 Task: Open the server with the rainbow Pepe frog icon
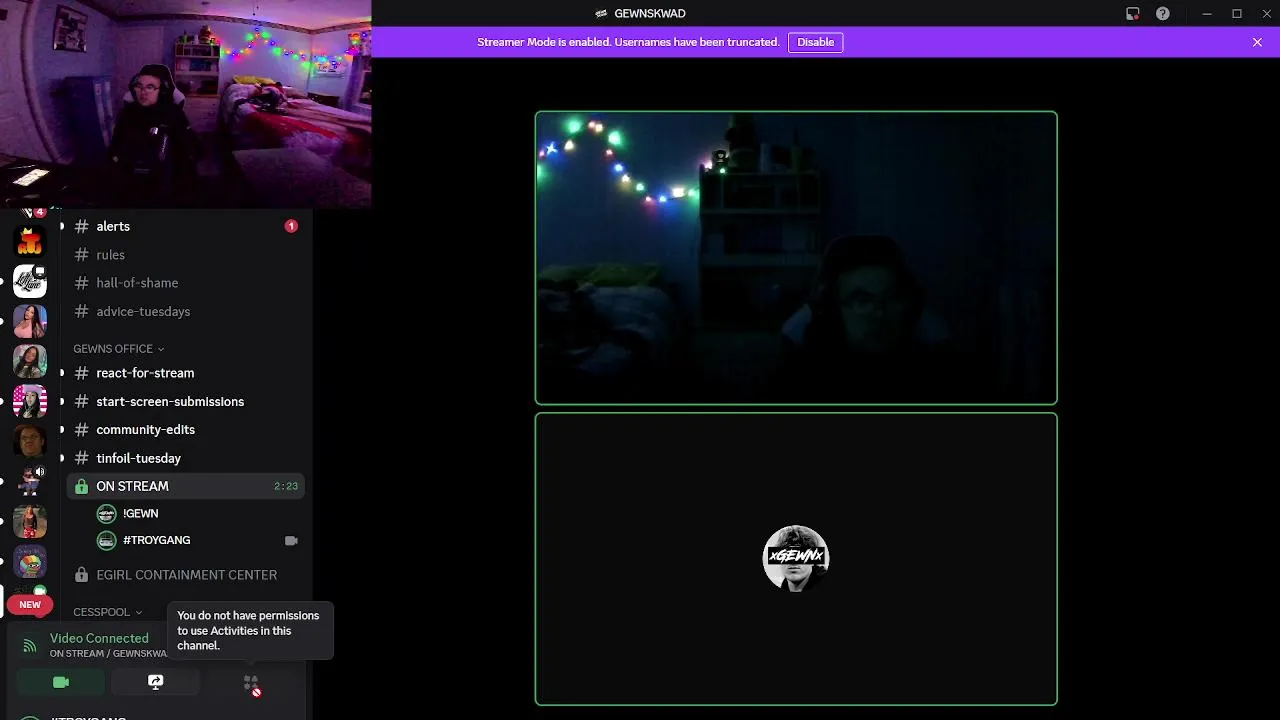(30, 561)
